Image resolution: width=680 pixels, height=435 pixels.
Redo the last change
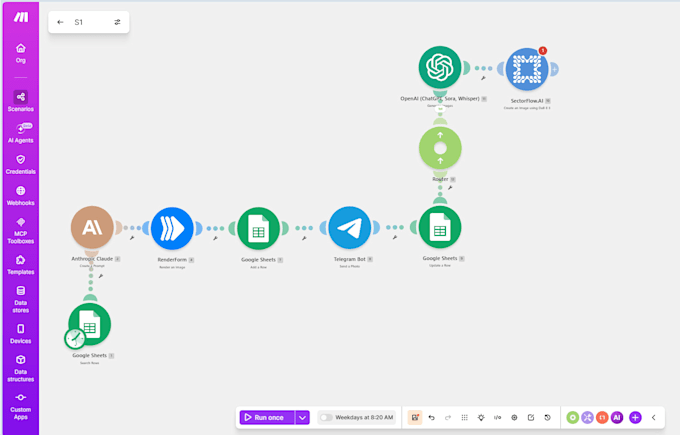(448, 417)
